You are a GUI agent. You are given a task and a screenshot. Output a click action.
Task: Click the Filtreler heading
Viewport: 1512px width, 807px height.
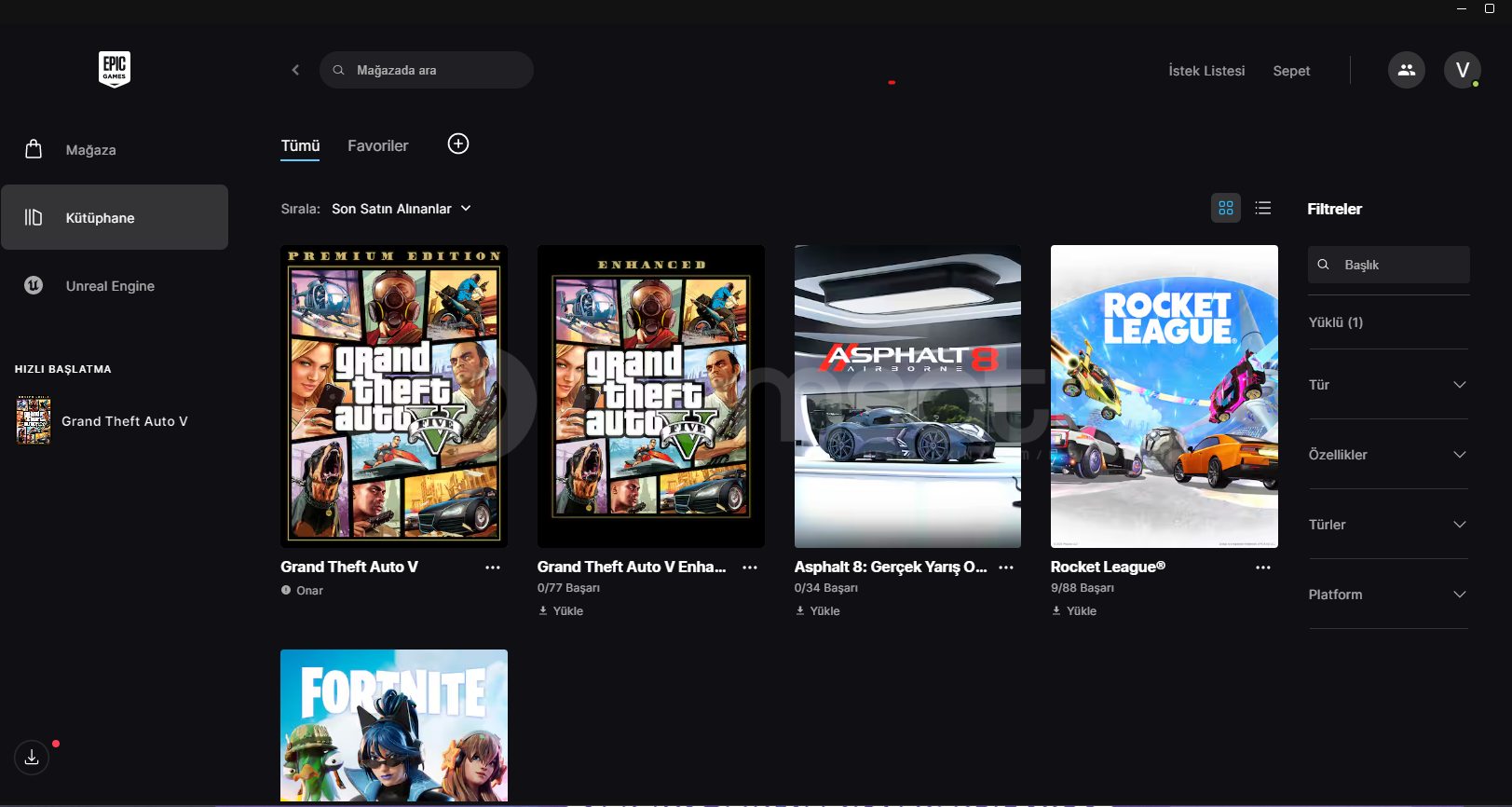(1334, 209)
